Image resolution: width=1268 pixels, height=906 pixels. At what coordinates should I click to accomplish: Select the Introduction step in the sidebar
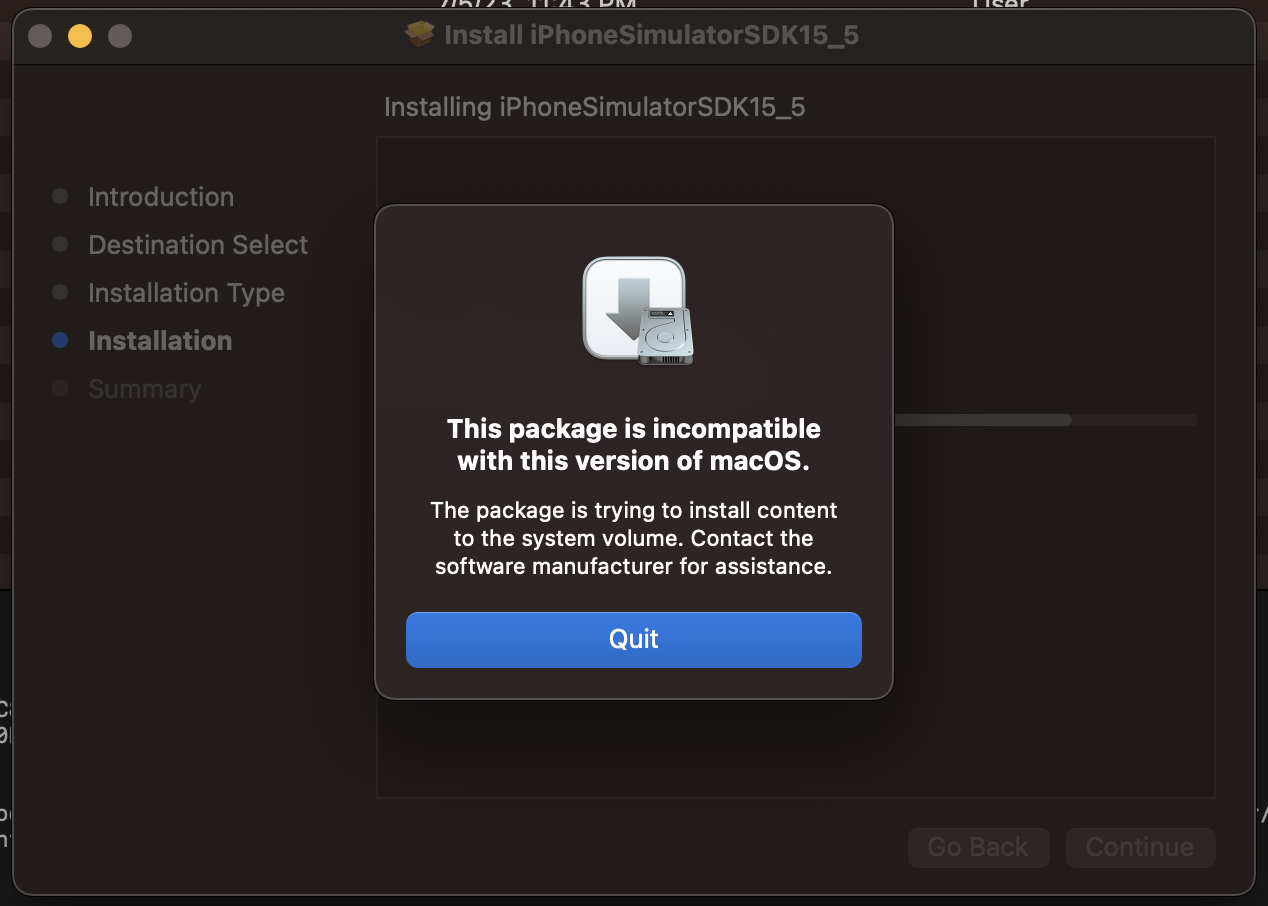tap(161, 196)
